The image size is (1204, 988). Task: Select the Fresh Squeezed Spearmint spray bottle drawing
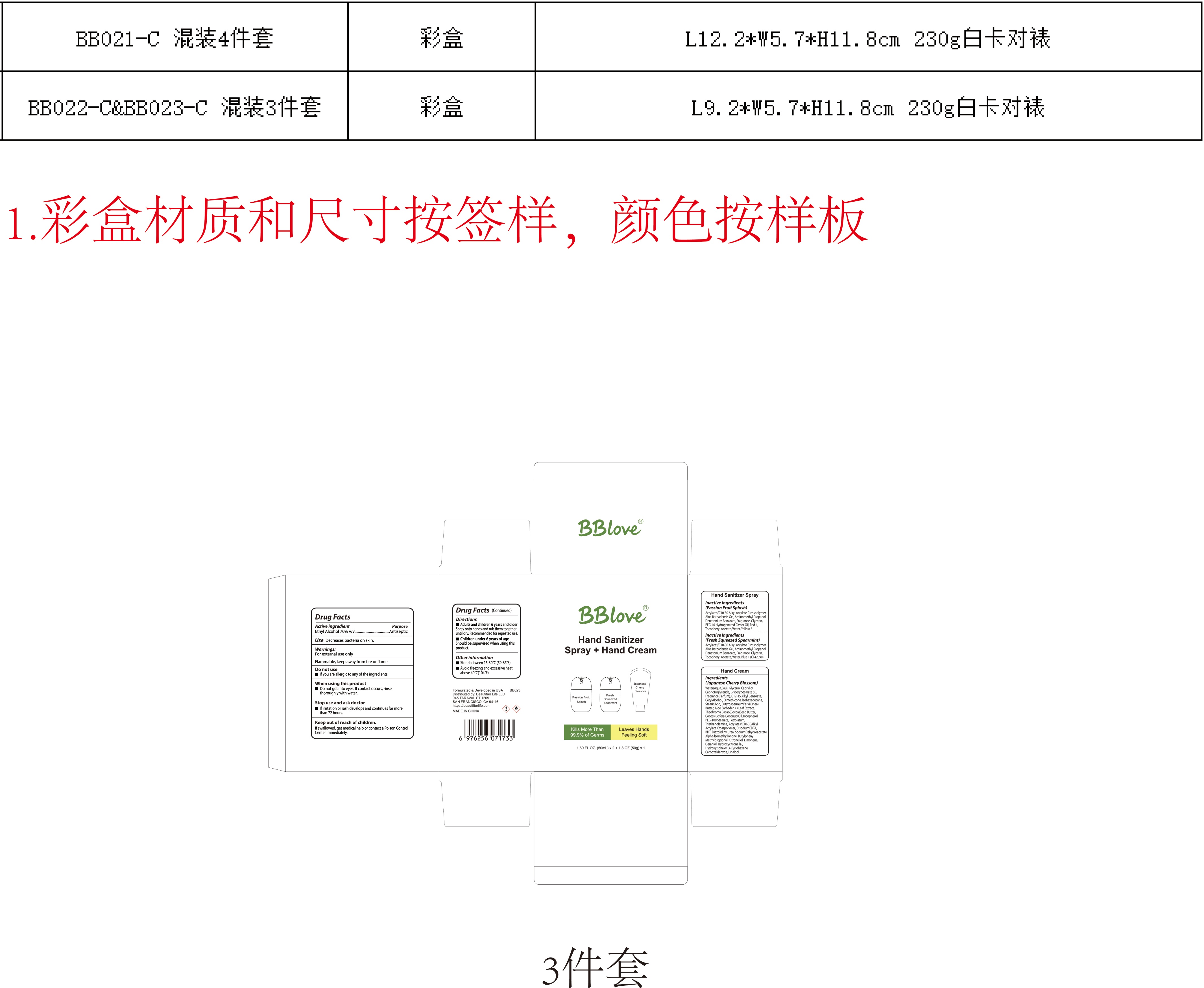tap(610, 694)
